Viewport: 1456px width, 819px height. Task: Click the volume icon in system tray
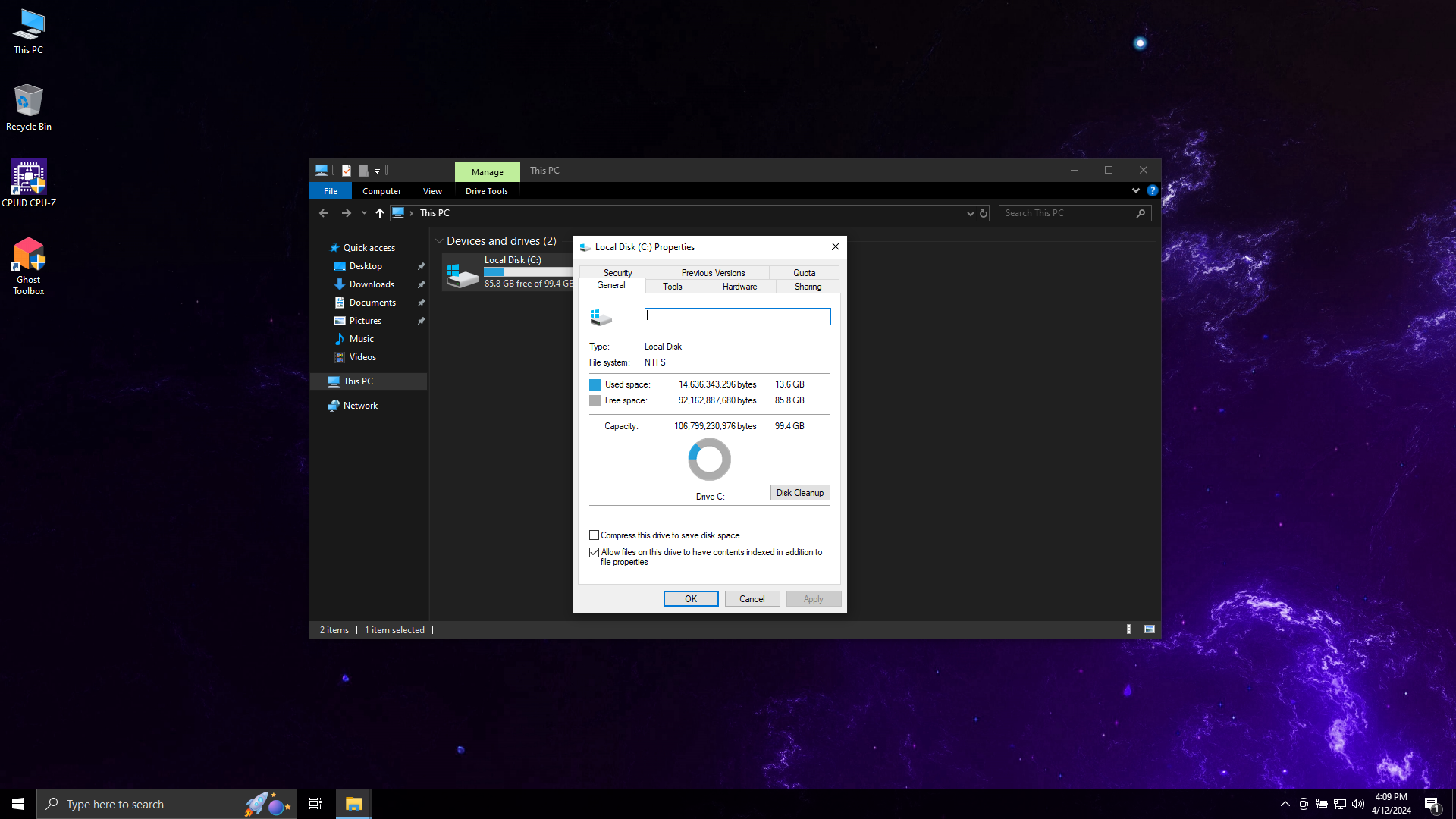[1357, 804]
